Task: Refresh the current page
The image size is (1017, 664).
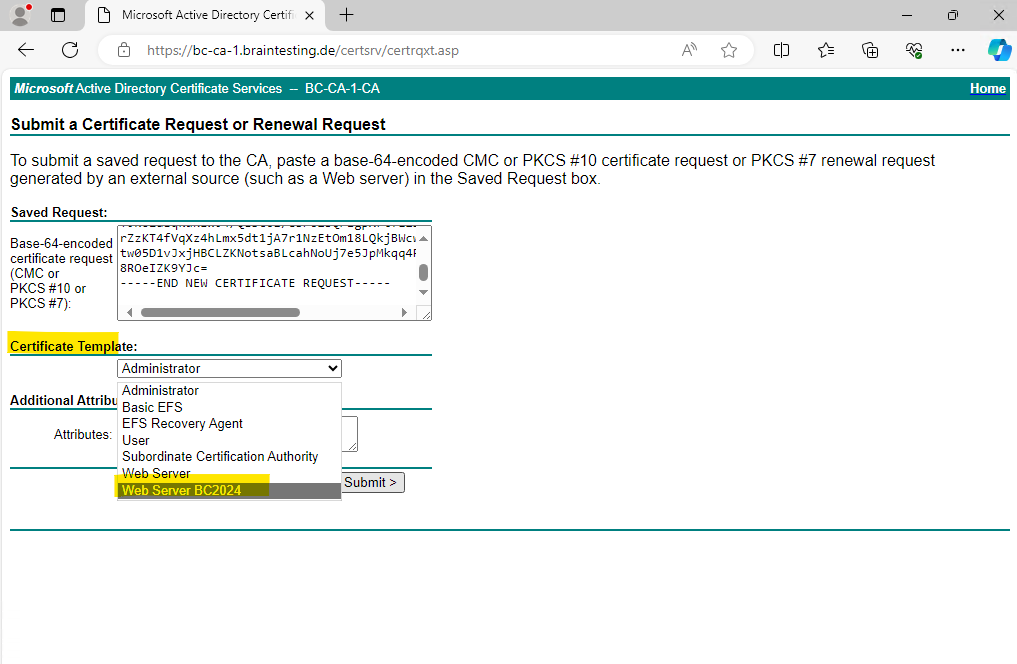Action: click(70, 50)
